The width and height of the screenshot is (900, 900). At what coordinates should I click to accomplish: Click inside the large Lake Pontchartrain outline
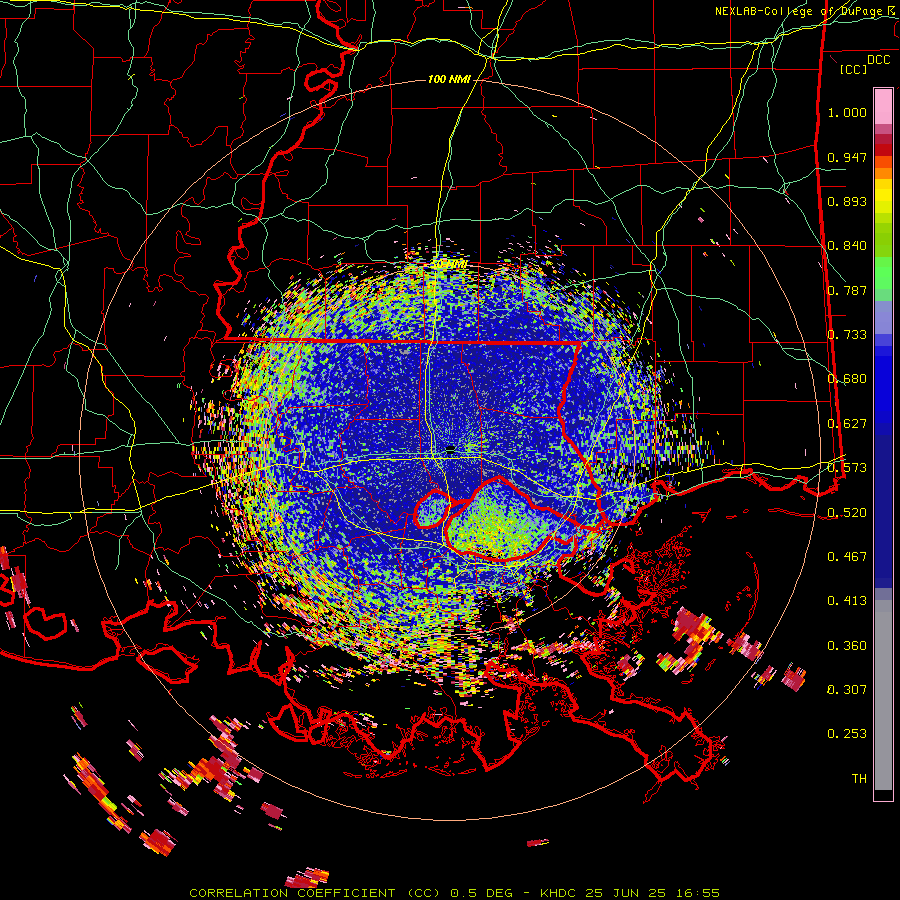pyautogui.click(x=495, y=522)
